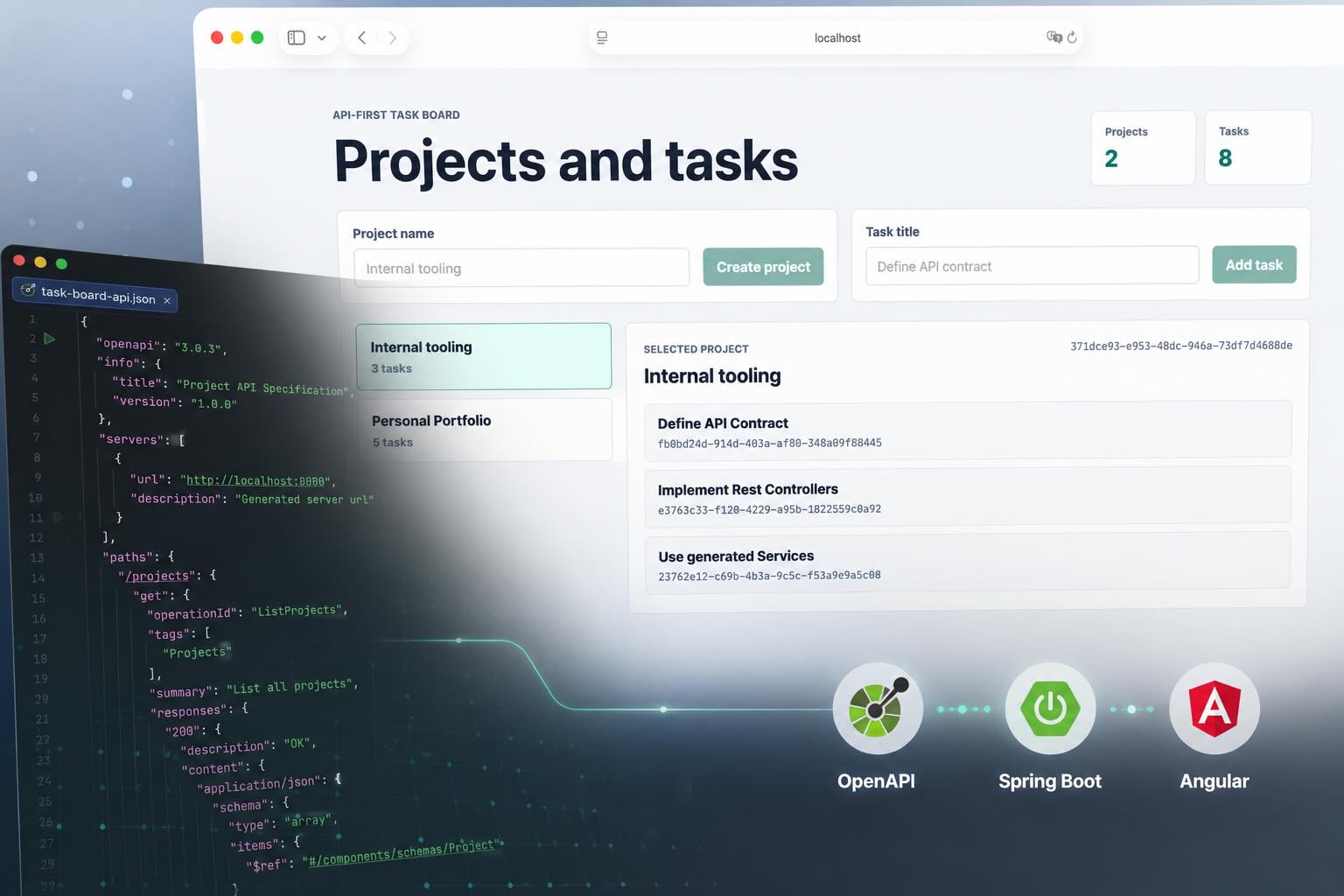Click the Projects count card
This screenshot has height=896, width=1344.
[x=1143, y=147]
